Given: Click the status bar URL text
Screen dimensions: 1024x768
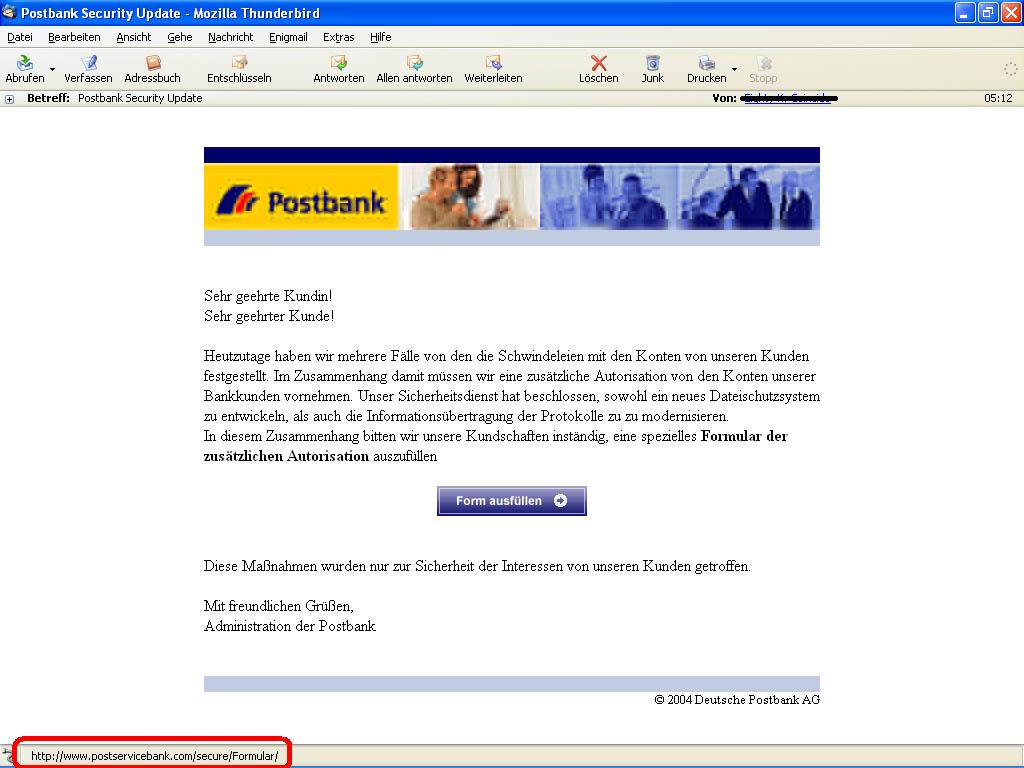Looking at the screenshot, I should [154, 756].
